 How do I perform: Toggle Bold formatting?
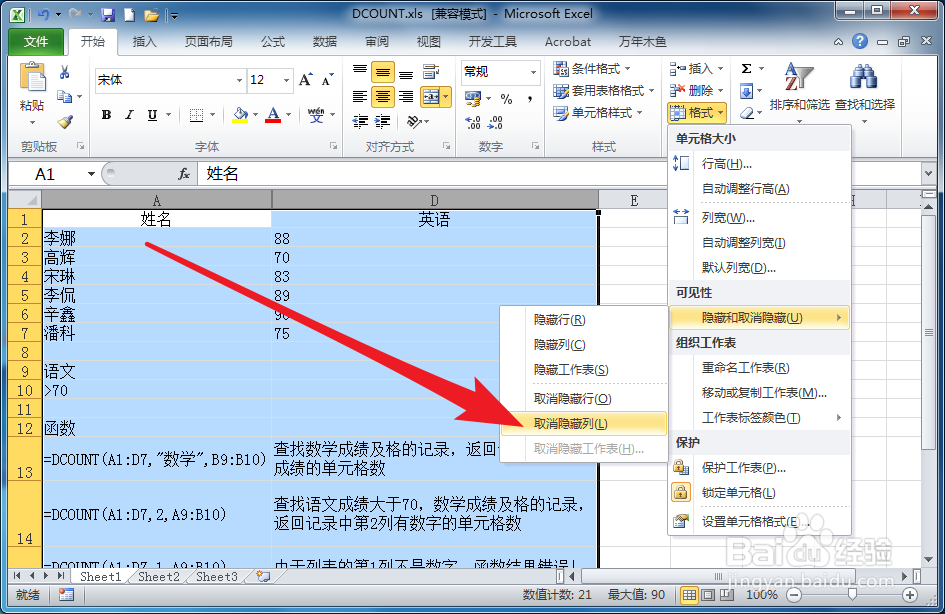[x=107, y=114]
